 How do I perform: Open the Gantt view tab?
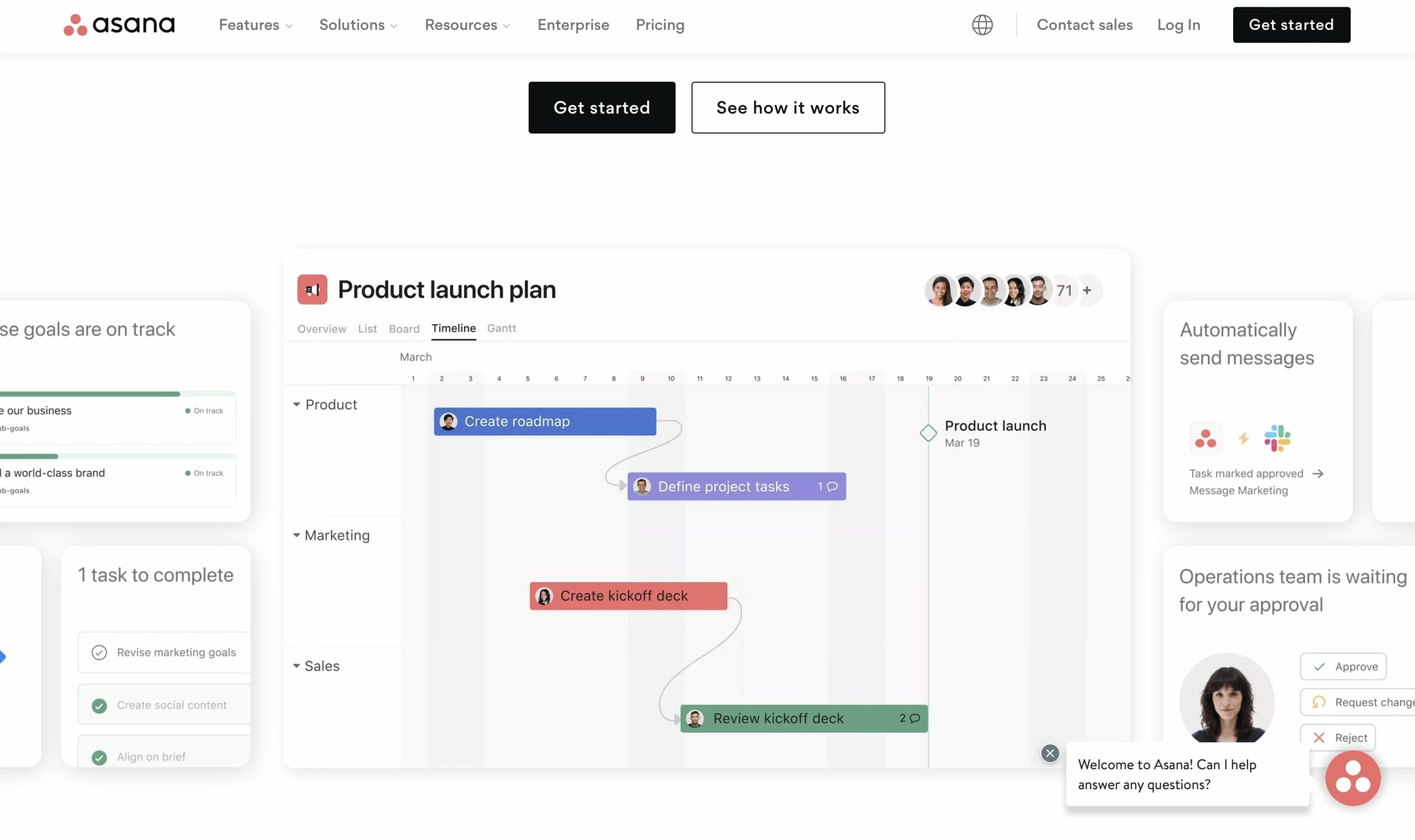(x=501, y=328)
